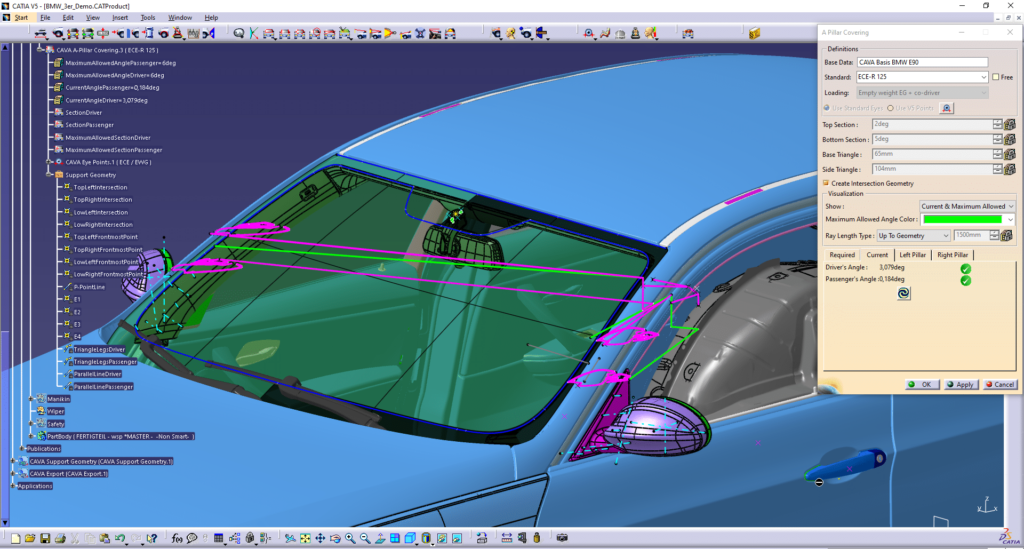Open the Show Current & Maximum Allowed dropdown
This screenshot has height=549, width=1024.
[967, 206]
